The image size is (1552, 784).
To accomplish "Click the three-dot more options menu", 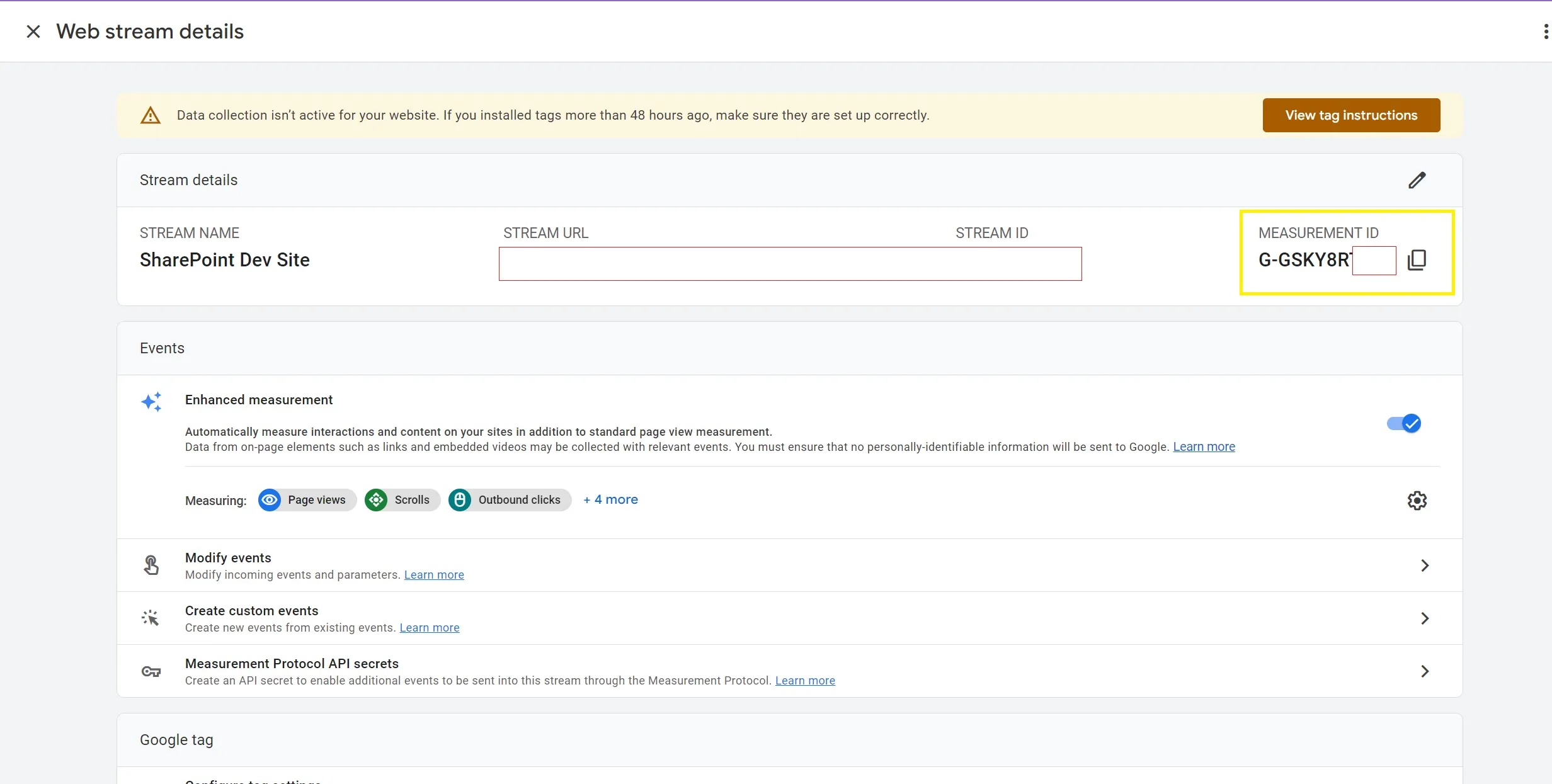I will (1545, 31).
